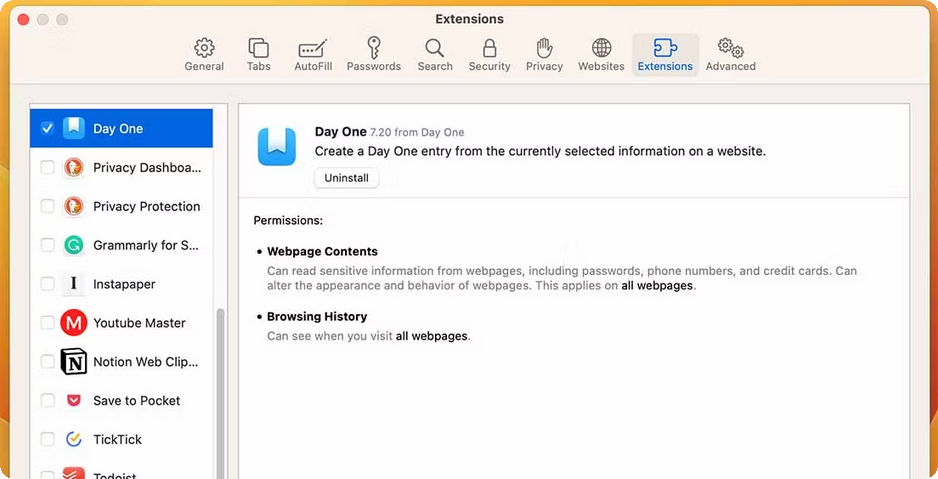Enable the Privacy Dashboard checkbox
Screen dimensions: 938x479
(x=47, y=167)
